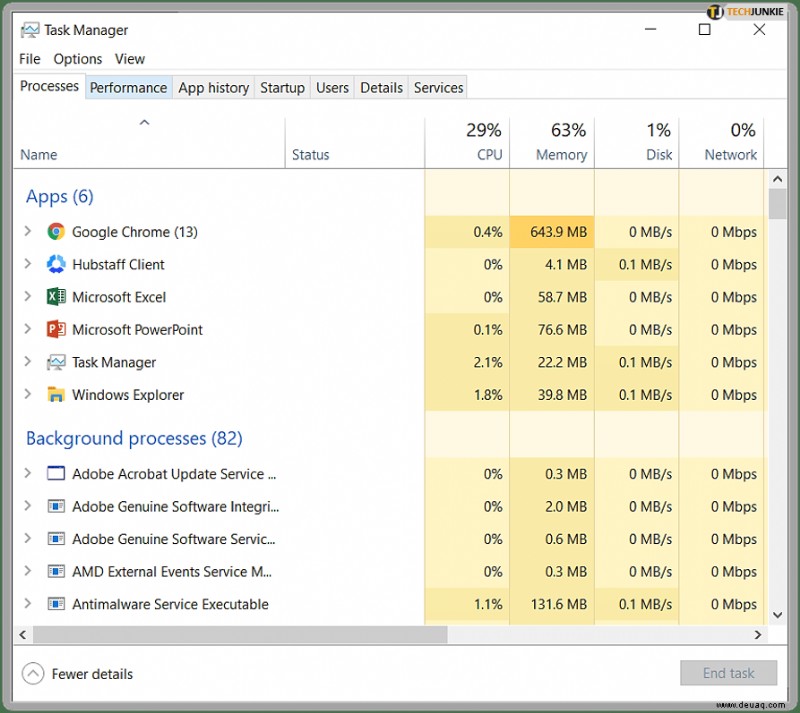Sort processes by Disk column

pyautogui.click(x=637, y=143)
